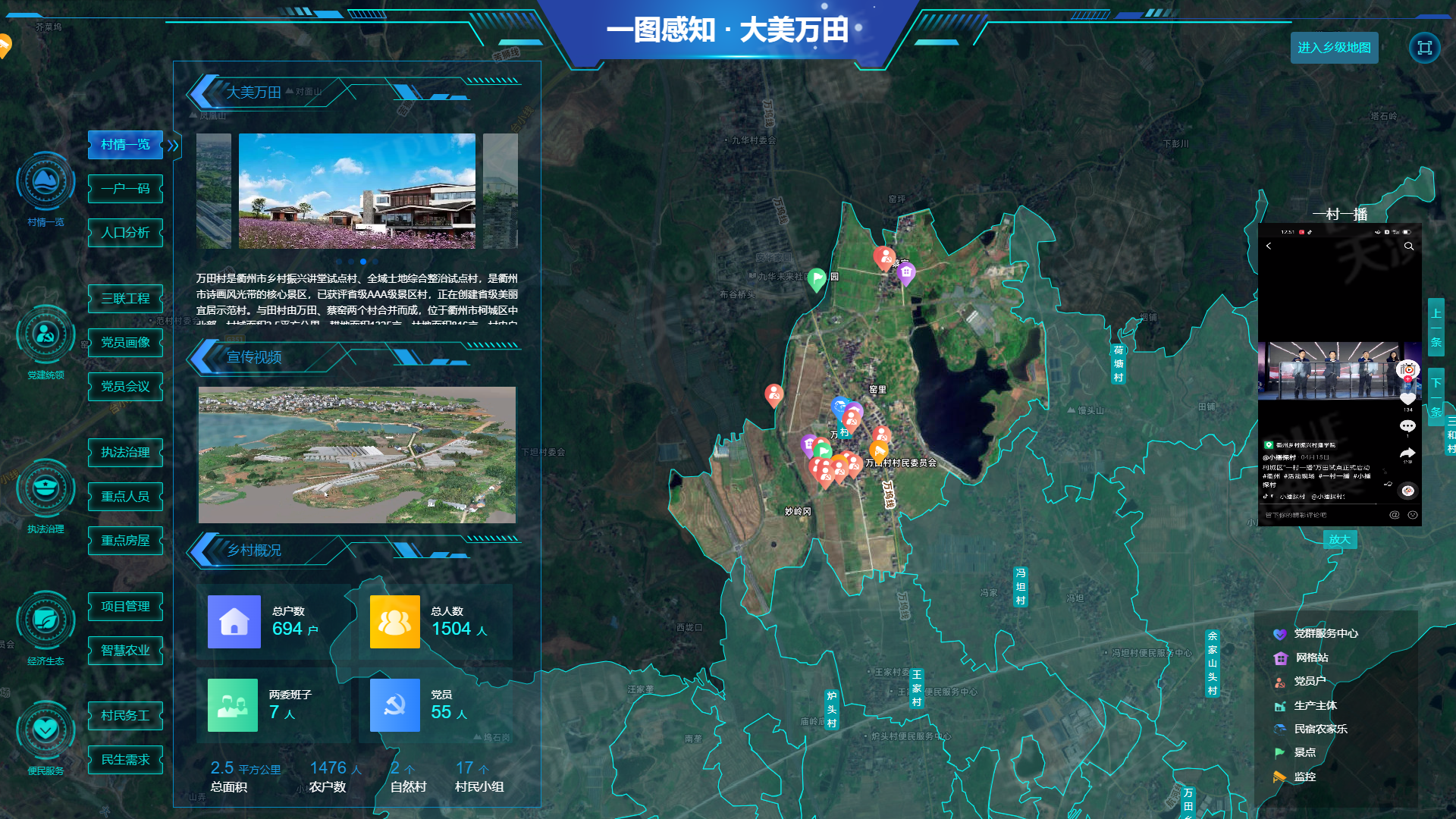Select the 经济生态 leaf circle icon
This screenshot has width=1456, height=819.
coord(45,620)
